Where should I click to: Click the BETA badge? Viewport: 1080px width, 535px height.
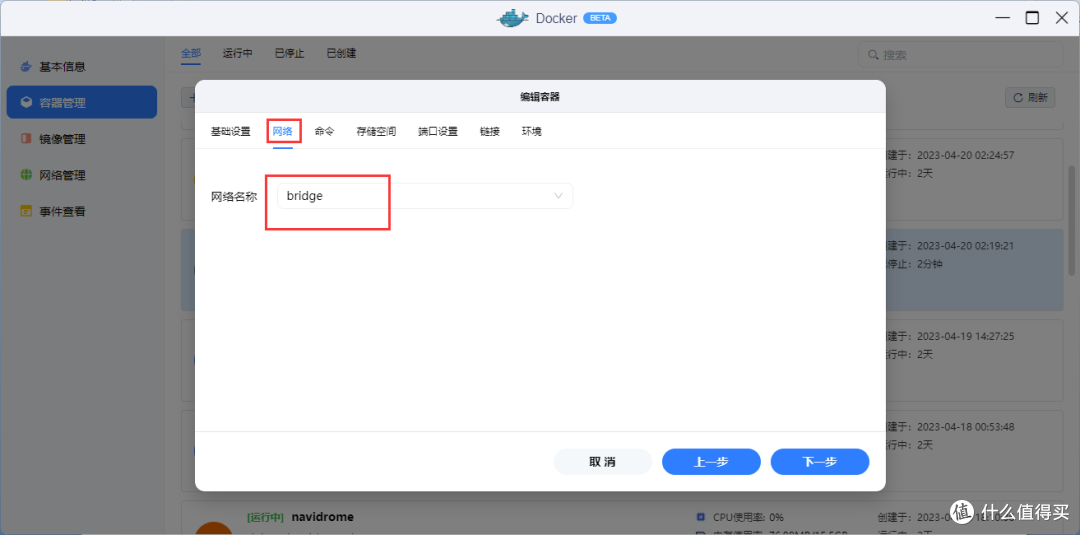coord(600,19)
